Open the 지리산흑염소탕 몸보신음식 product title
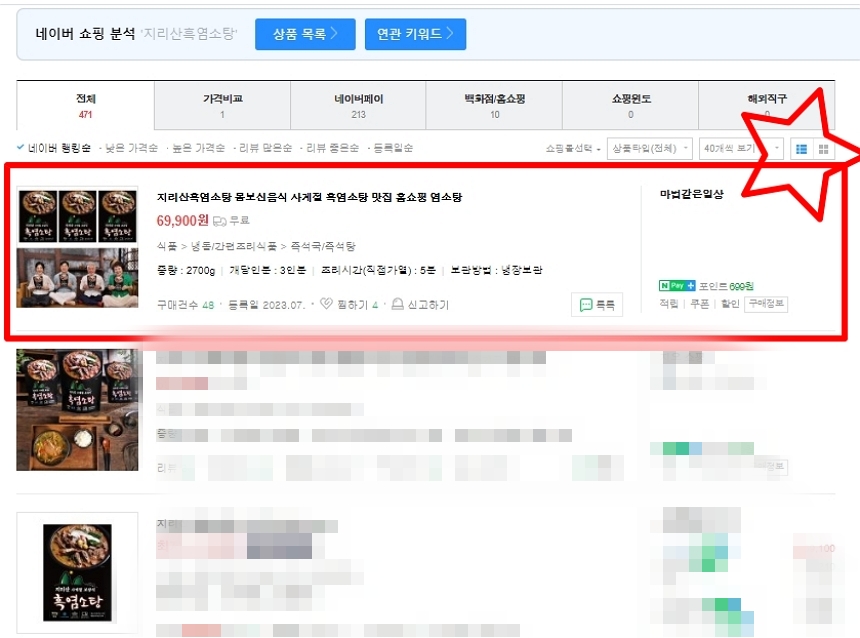Image resolution: width=860 pixels, height=638 pixels. (309, 197)
